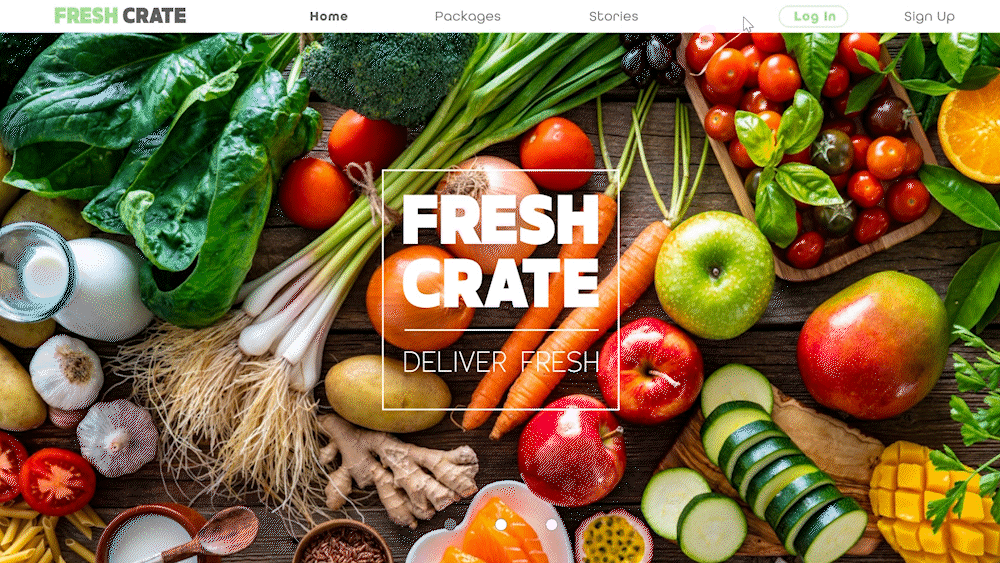Open the Sign Up link
This screenshot has width=1000, height=563.
(x=929, y=16)
